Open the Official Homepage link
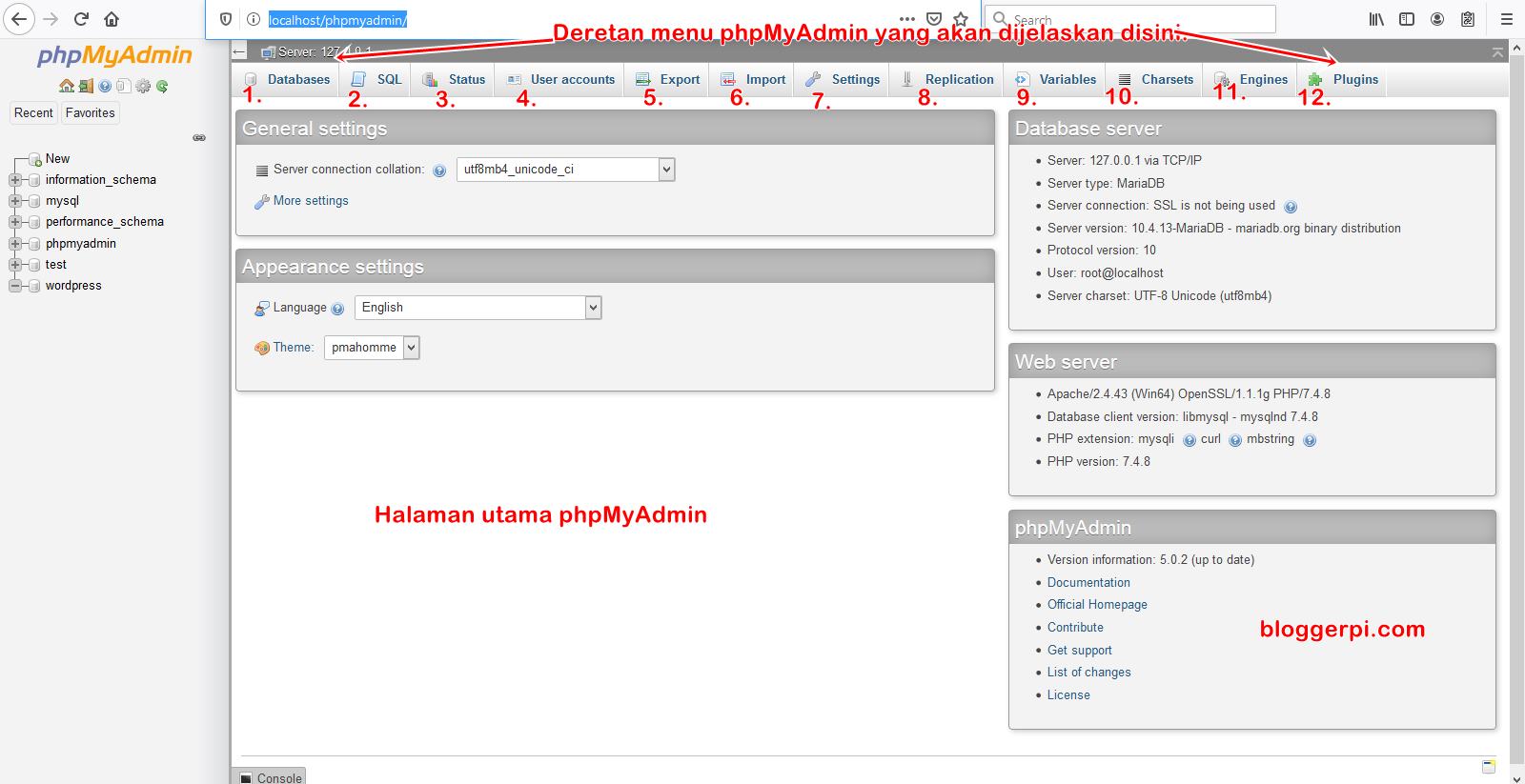The height and width of the screenshot is (784, 1525). (x=1097, y=605)
